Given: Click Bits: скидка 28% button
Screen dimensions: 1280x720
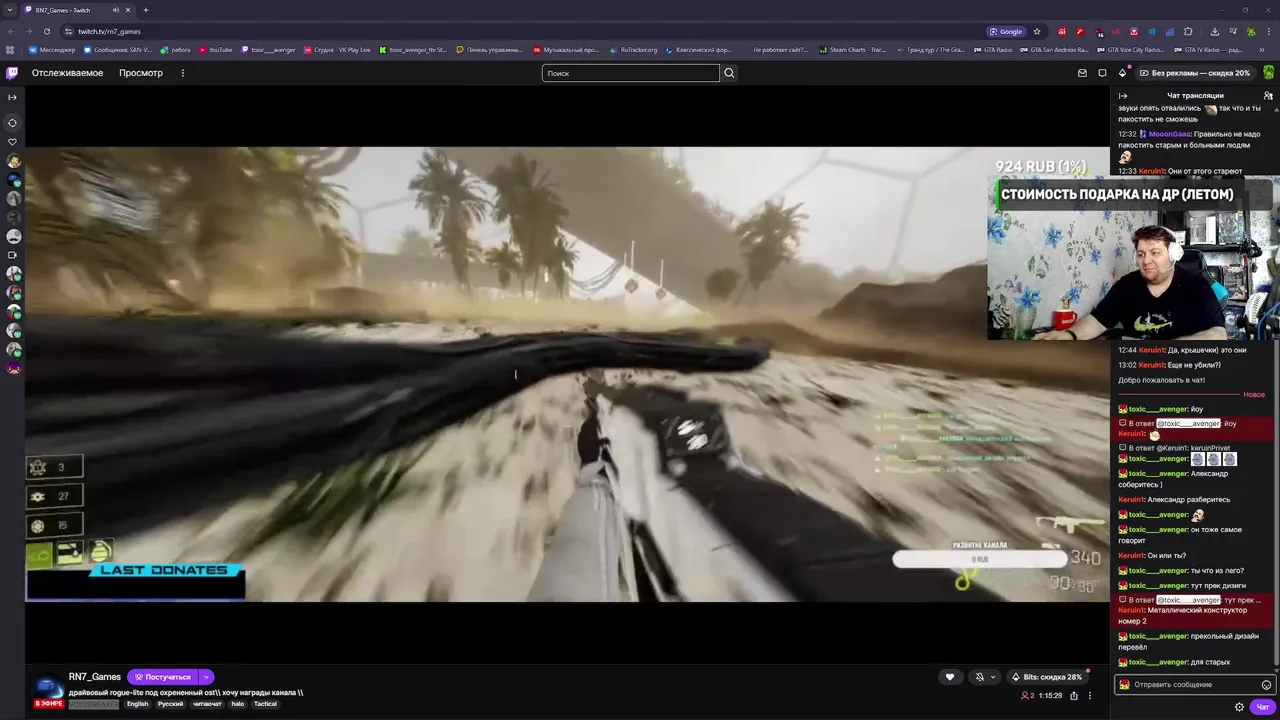Looking at the screenshot, I should 1046,677.
